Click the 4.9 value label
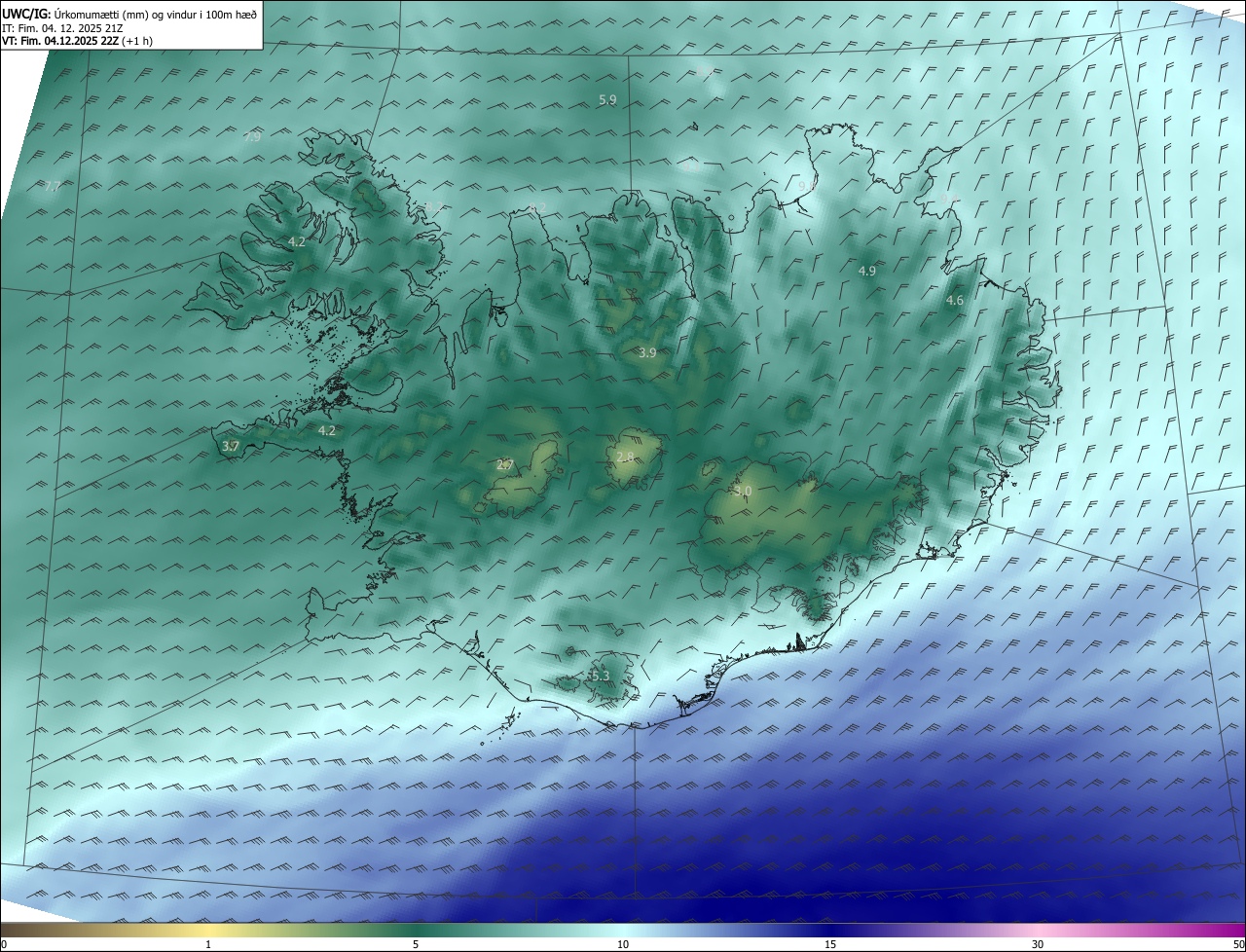Viewport: 1246px width, 952px height. (867, 271)
